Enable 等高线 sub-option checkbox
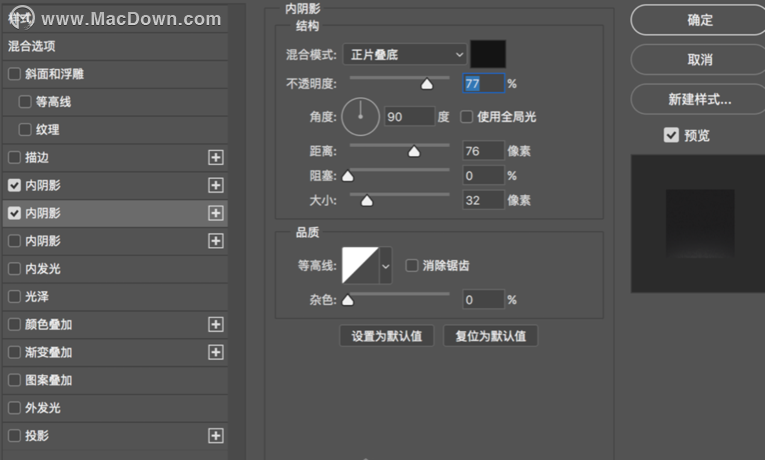 coord(24,102)
